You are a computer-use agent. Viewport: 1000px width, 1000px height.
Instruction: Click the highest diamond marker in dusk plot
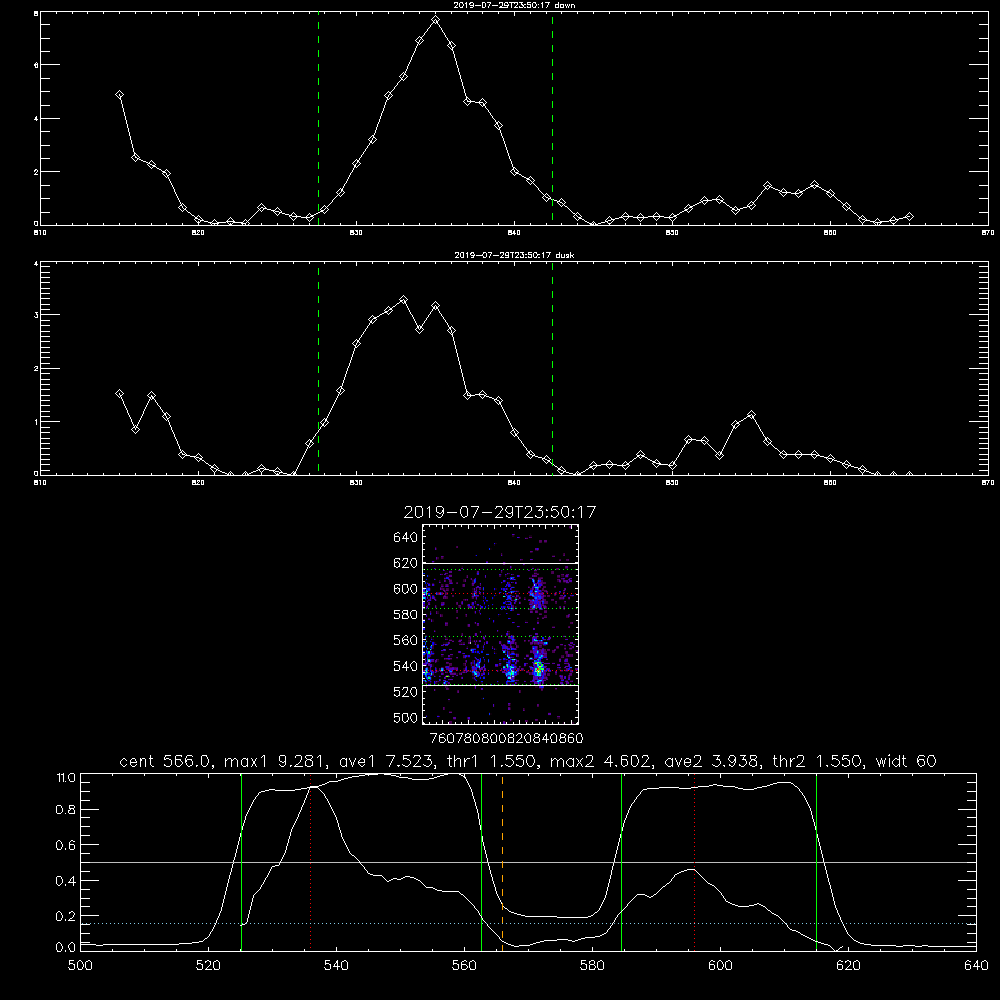click(403, 299)
